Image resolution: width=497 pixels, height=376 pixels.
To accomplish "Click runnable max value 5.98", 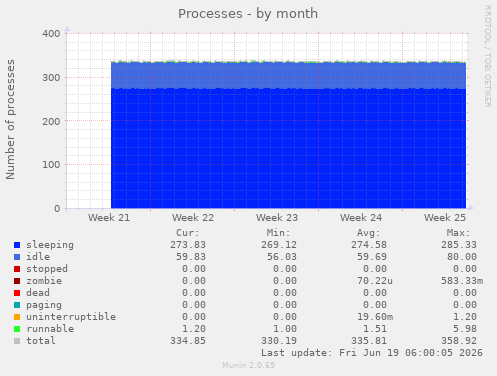I will coord(465,329).
